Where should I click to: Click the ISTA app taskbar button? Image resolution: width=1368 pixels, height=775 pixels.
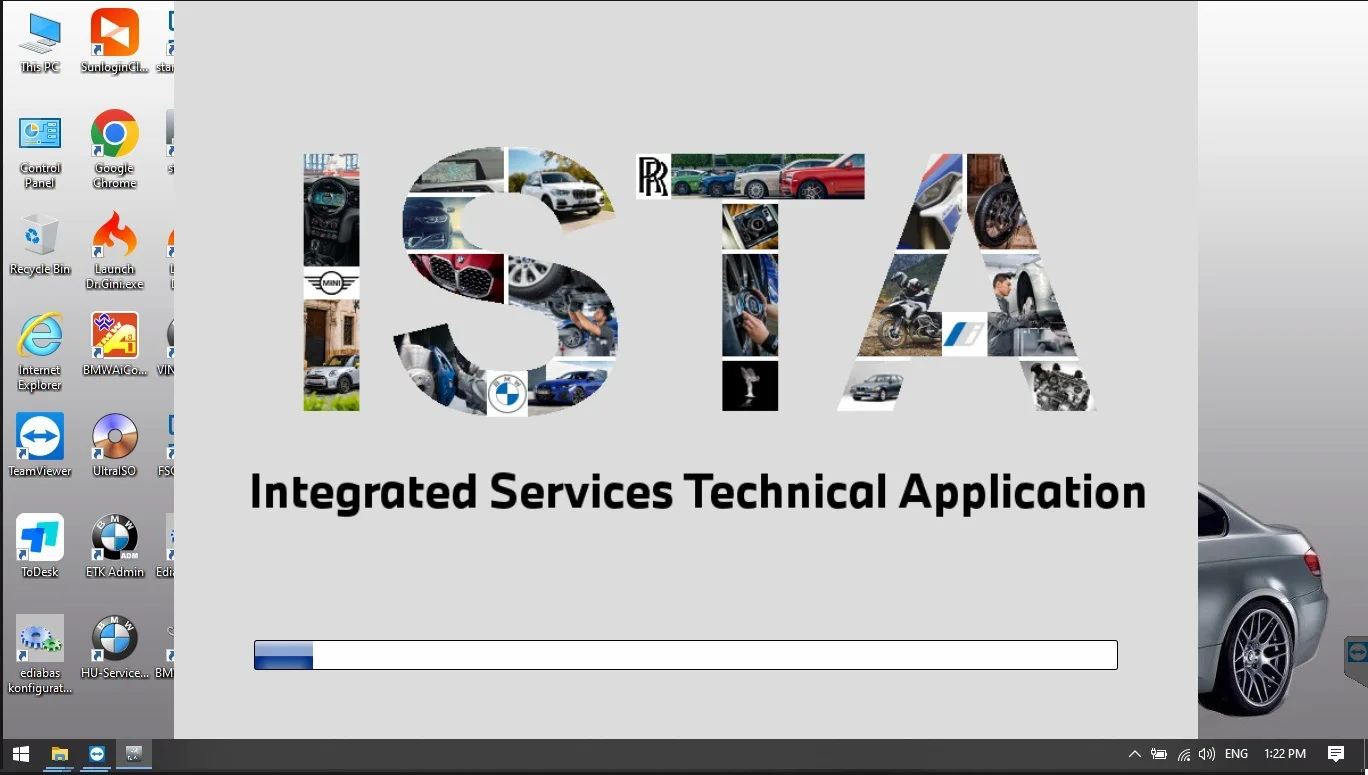(x=133, y=754)
